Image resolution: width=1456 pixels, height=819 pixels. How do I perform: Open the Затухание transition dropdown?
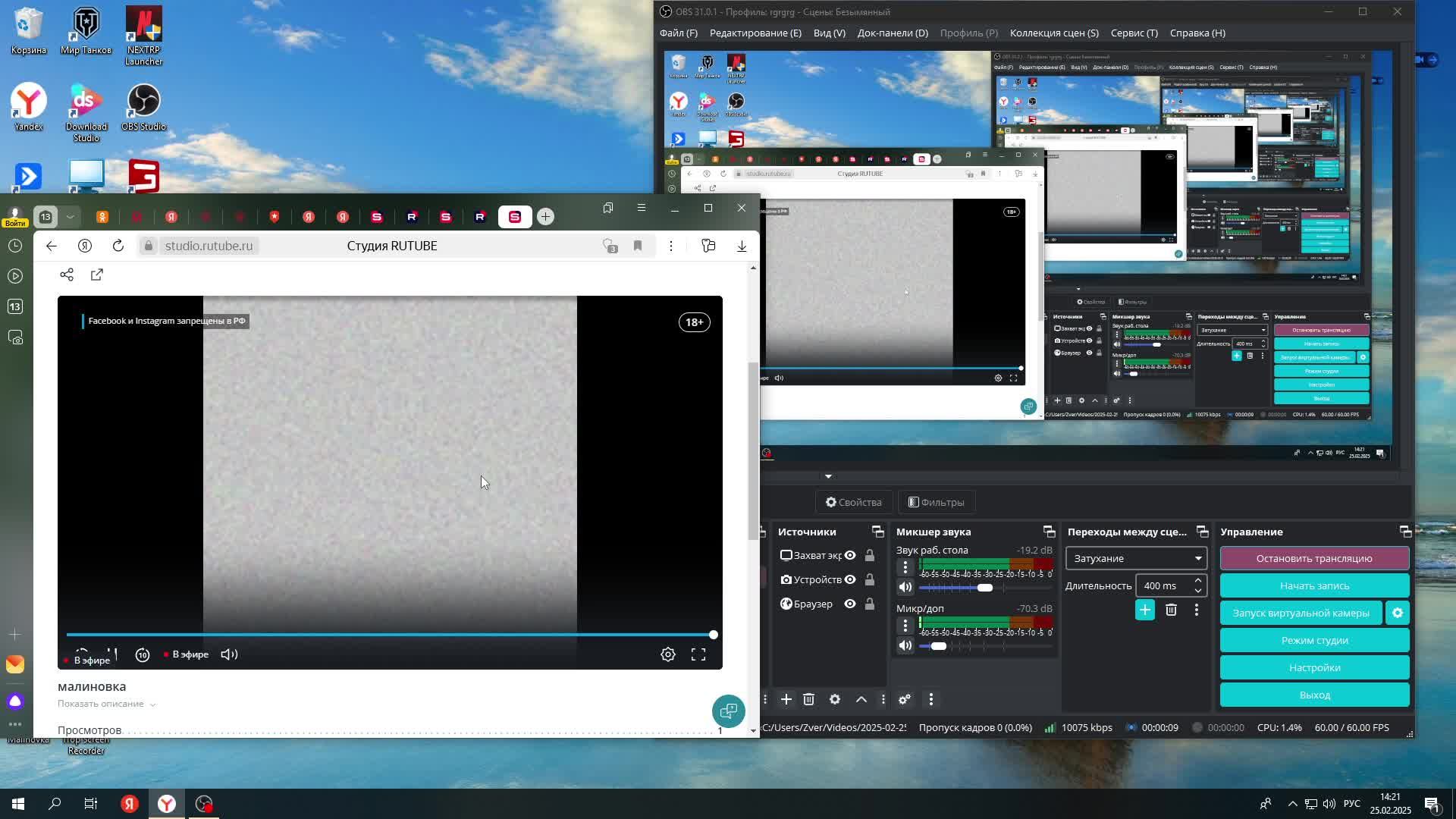[x=1135, y=558]
